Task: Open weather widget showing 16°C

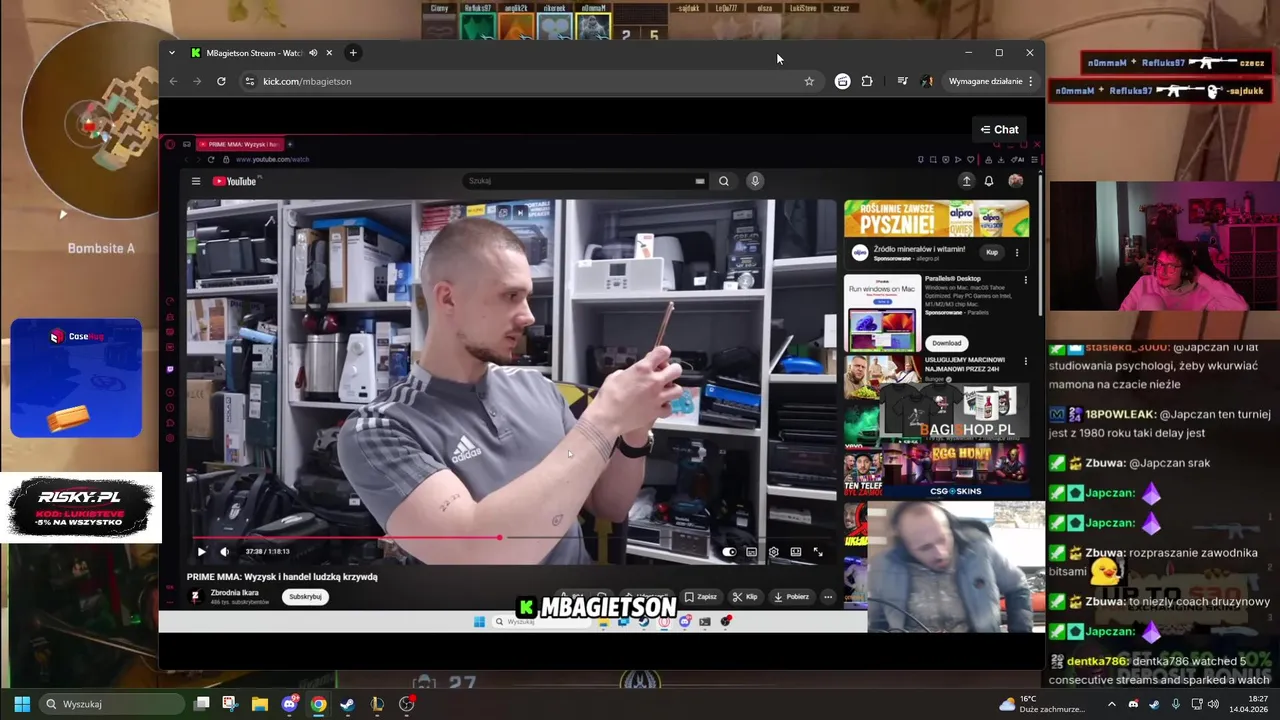Action: click(1041, 704)
